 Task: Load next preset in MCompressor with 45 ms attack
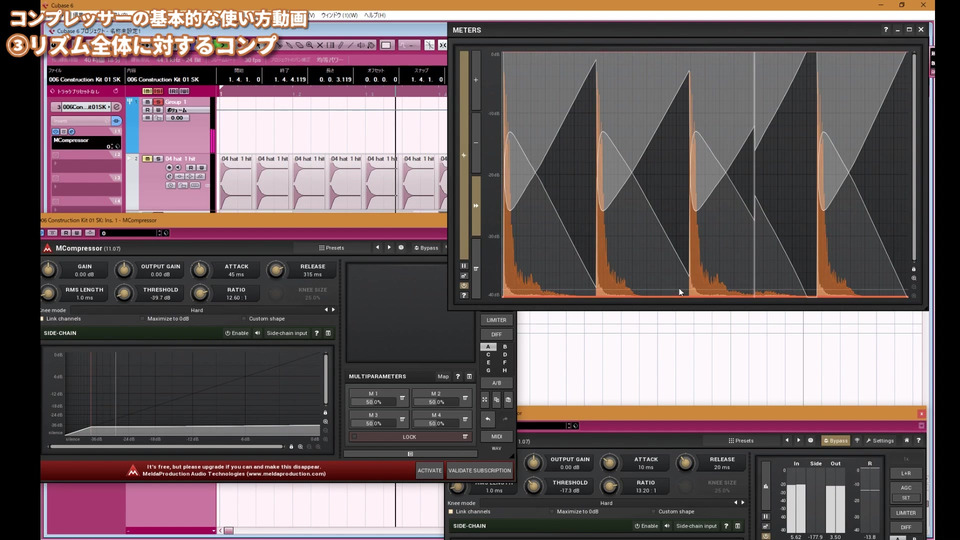pos(389,247)
